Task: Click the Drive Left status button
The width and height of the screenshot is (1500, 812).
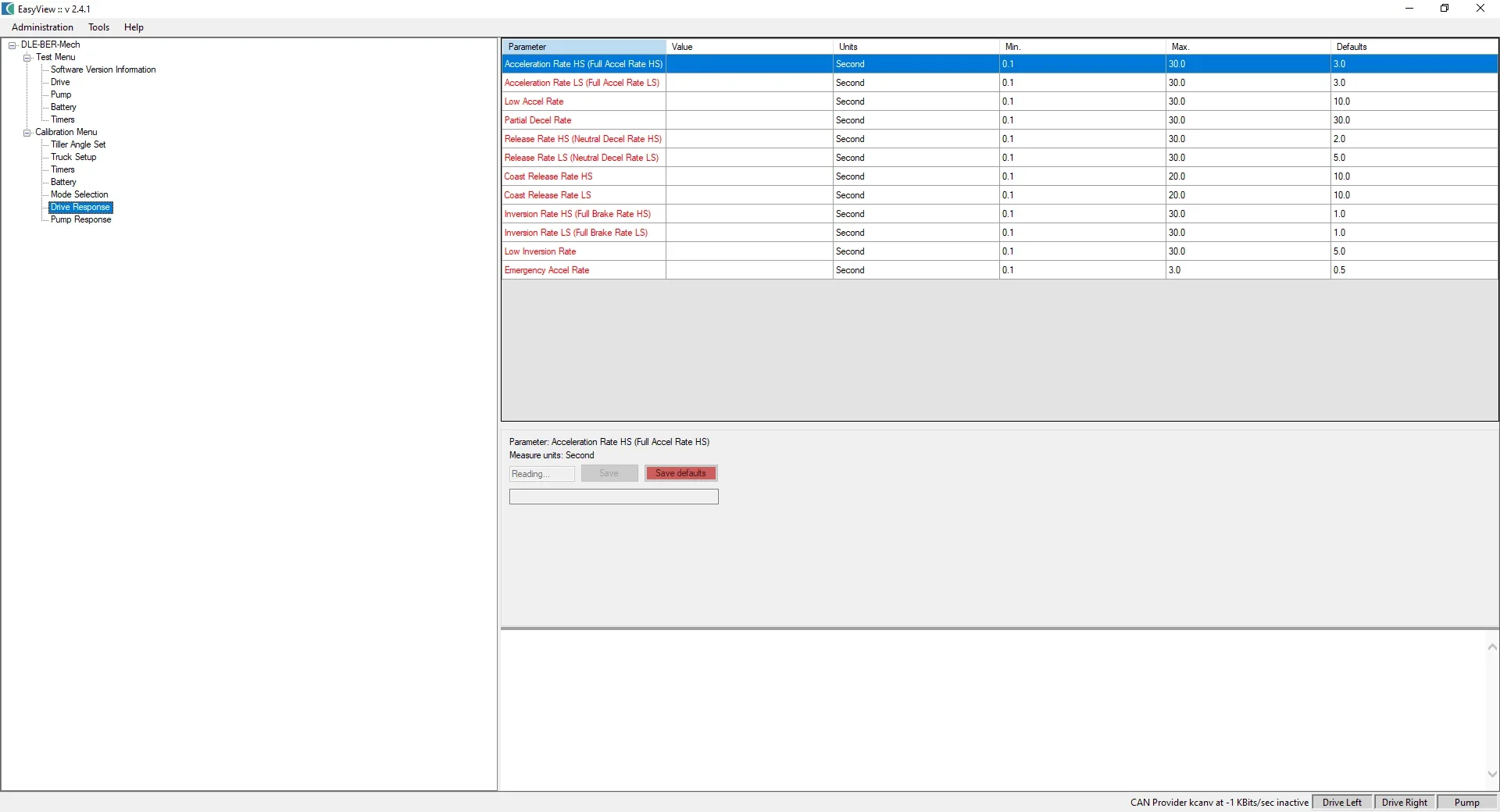Action: coord(1342,802)
